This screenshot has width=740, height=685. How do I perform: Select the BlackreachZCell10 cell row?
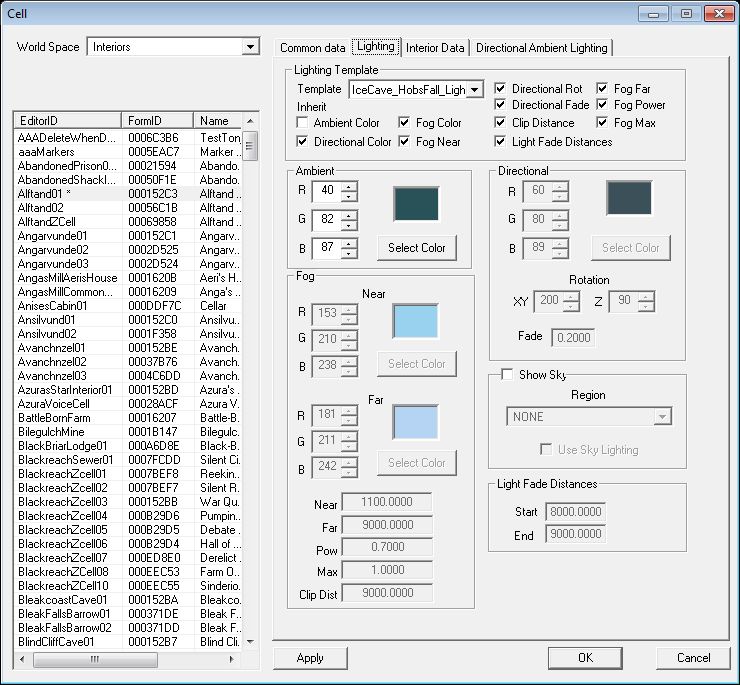tap(128, 586)
